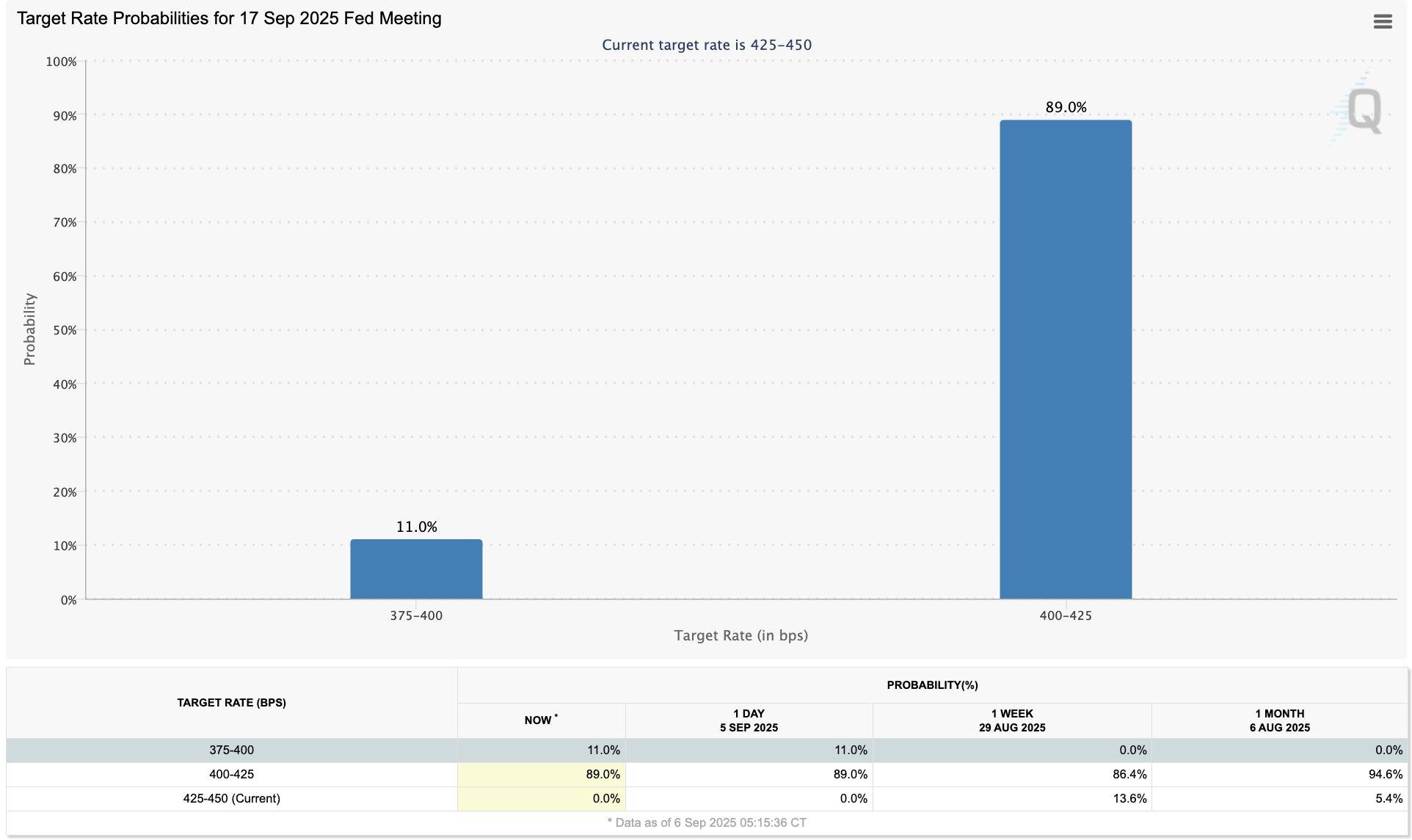This screenshot has width=1412, height=840.
Task: Click the 1 MONTH column header
Action: click(1279, 720)
